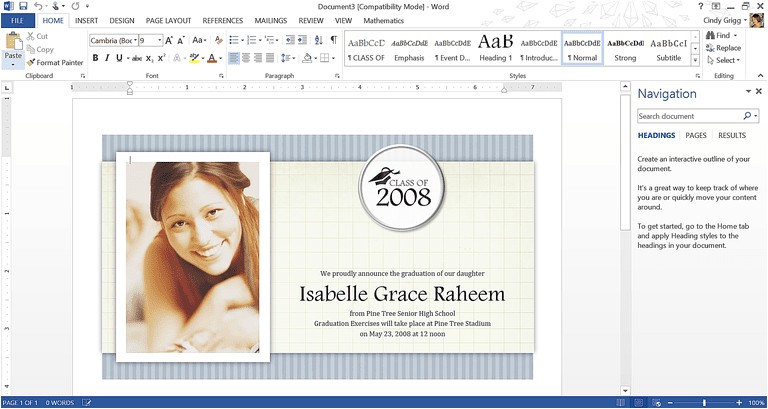768x409 pixels.
Task: Click the Save icon in quick access toolbar
Action: click(x=22, y=6)
